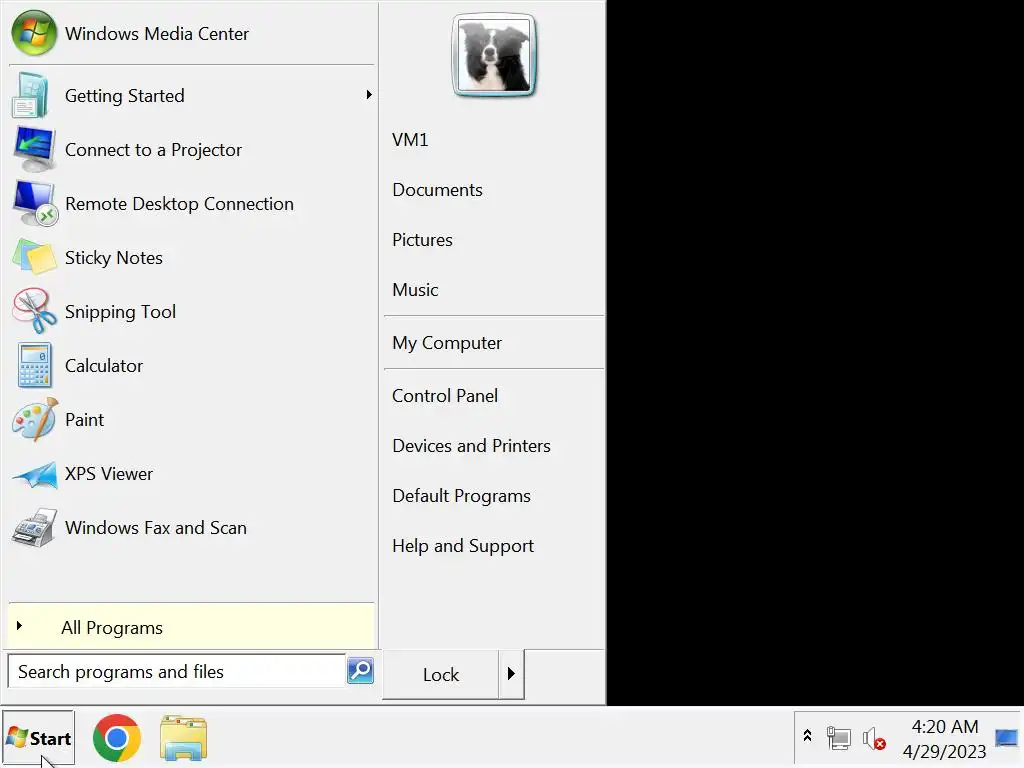Click the Windows Media Center label
Image resolution: width=1024 pixels, height=768 pixels.
click(x=157, y=34)
